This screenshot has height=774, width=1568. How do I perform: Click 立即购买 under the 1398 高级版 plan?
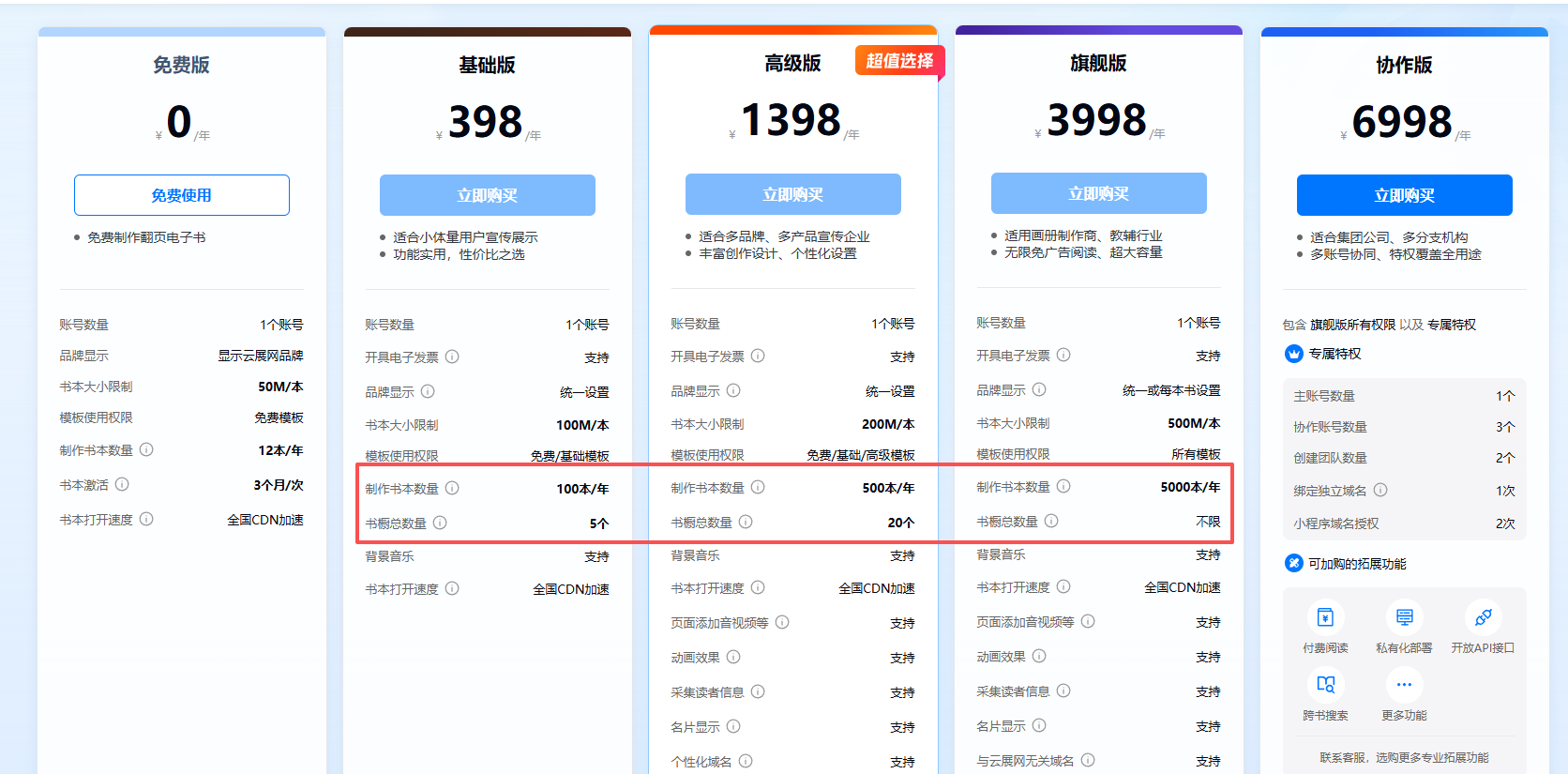[792, 194]
